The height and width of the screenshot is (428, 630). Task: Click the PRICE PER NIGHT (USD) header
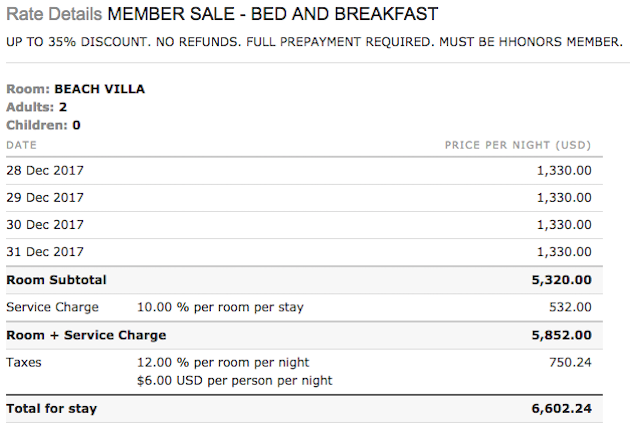click(518, 145)
